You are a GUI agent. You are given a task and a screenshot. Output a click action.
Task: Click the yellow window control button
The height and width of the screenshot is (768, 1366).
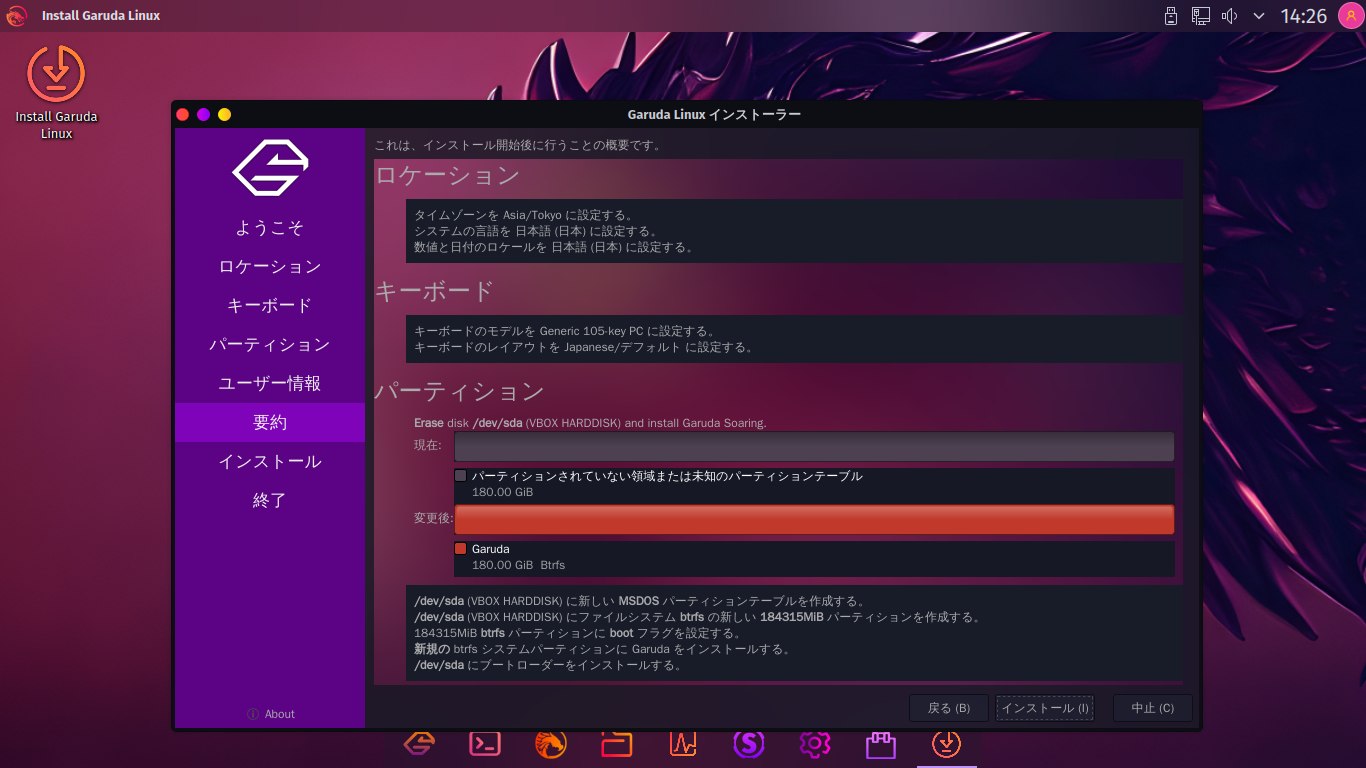(x=225, y=115)
